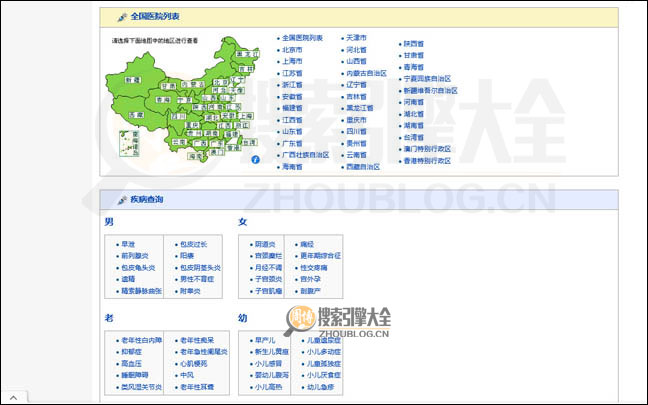
Task: Go to the 辽宁省 link
Action: tap(356, 85)
